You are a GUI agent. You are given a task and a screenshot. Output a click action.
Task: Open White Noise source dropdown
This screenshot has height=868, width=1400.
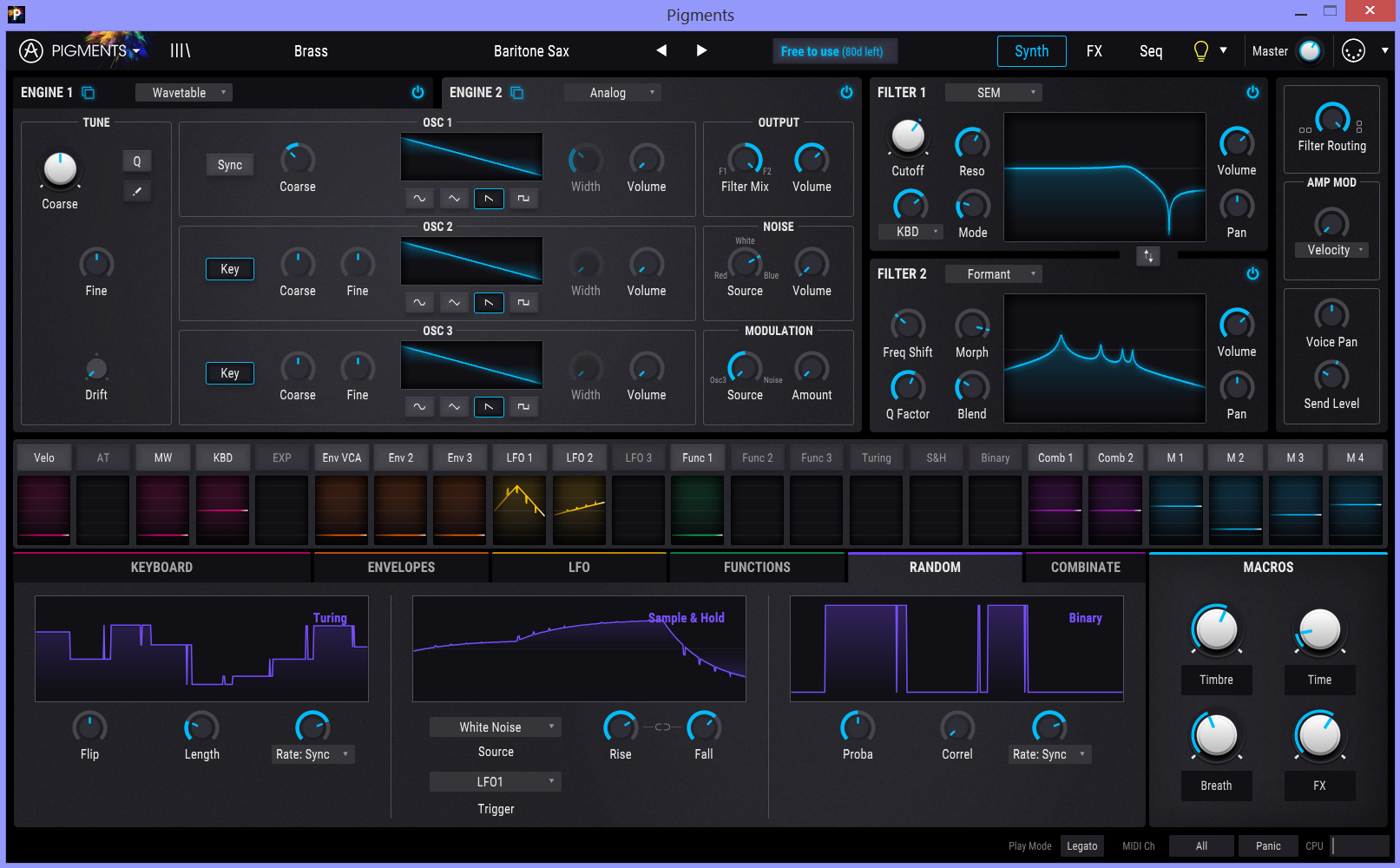496,727
